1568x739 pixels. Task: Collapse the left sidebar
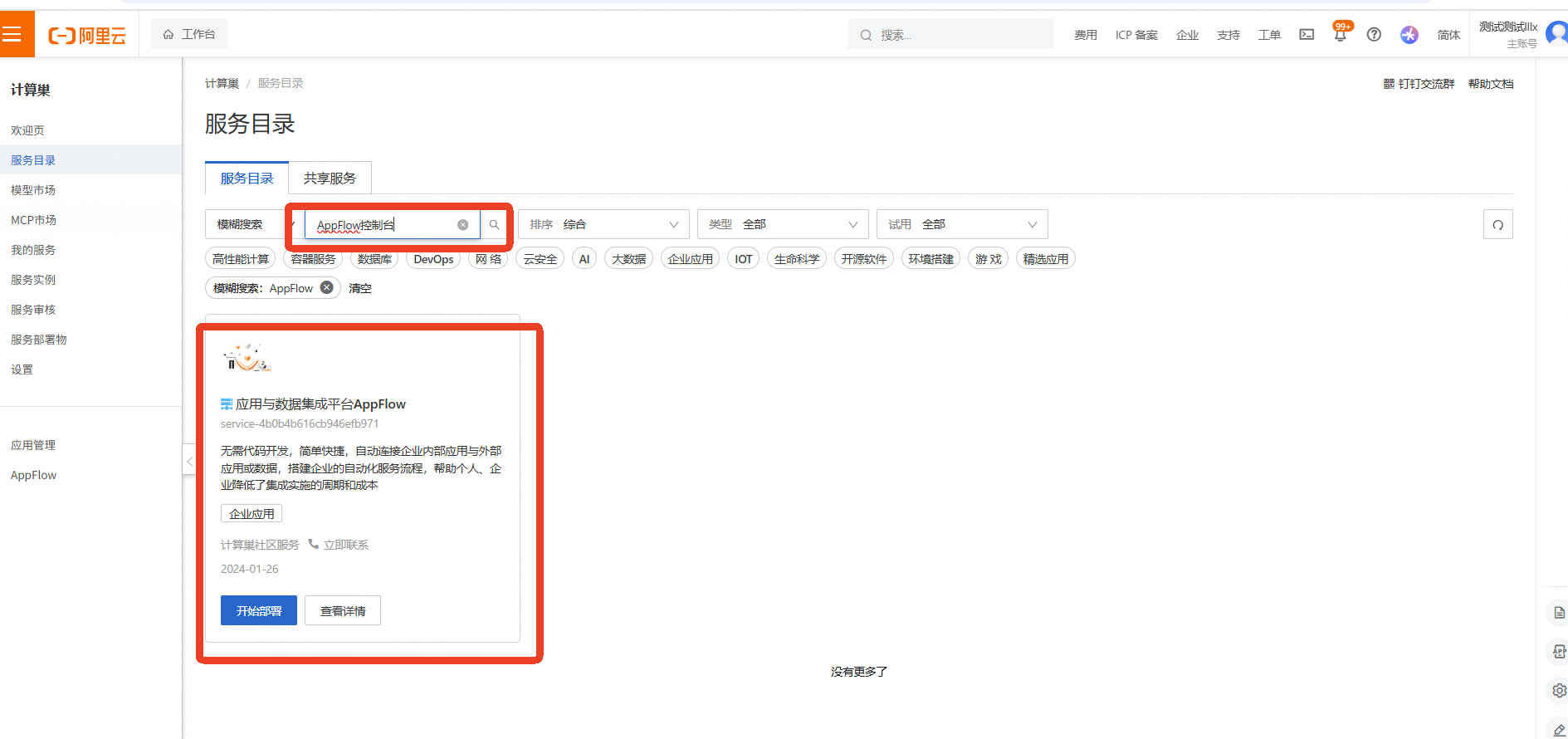click(x=189, y=460)
